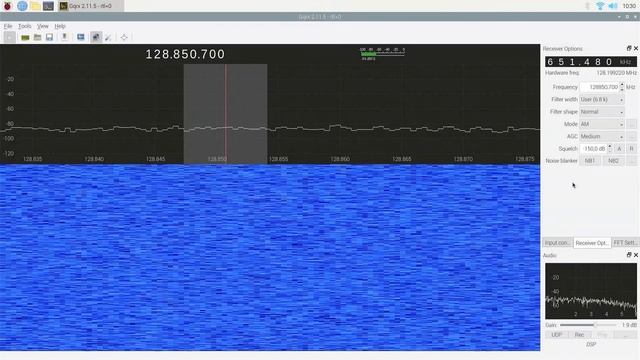
Task: Open the Help menu
Action: pos(60,26)
